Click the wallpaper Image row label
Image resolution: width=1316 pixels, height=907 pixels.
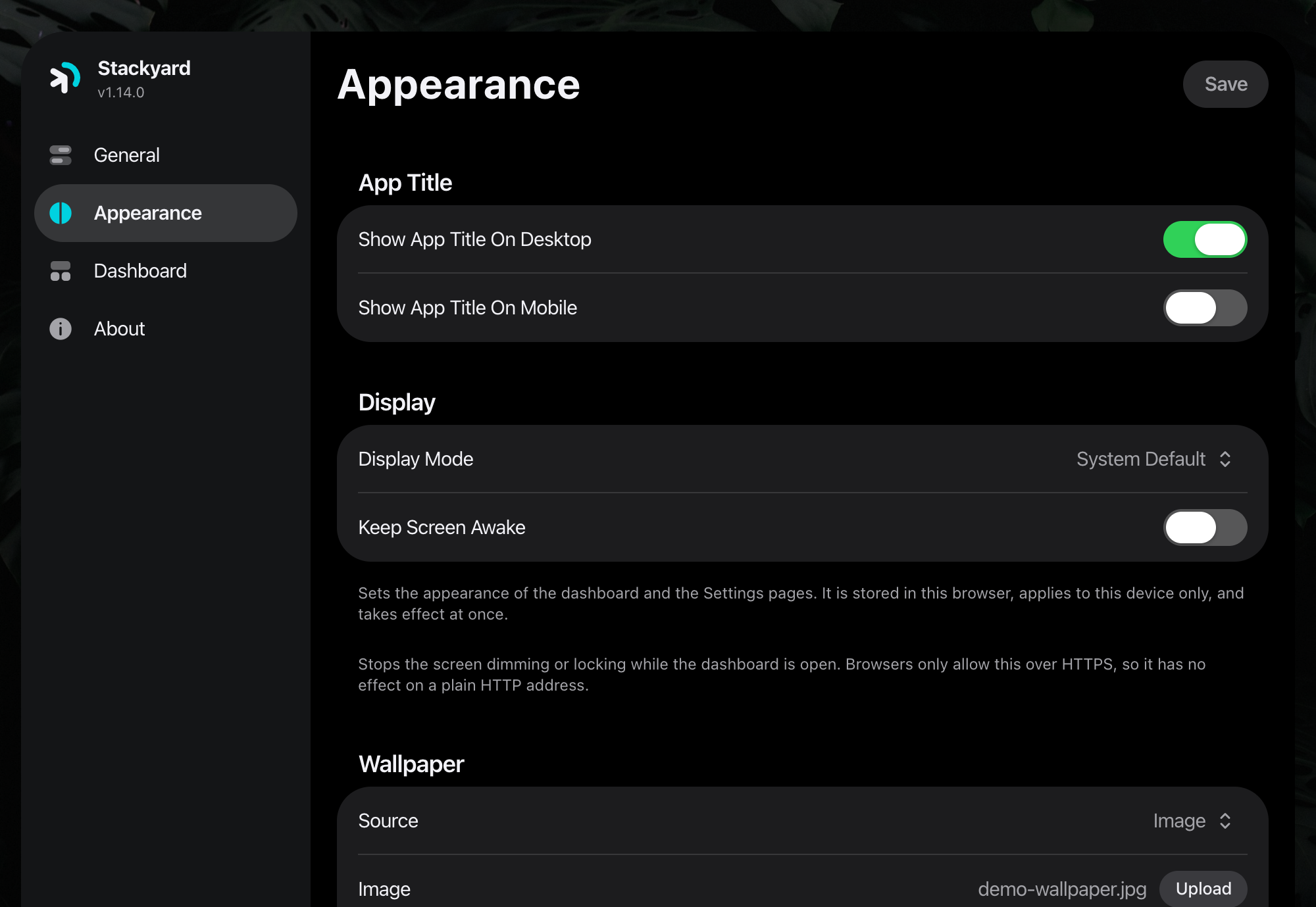[384, 889]
